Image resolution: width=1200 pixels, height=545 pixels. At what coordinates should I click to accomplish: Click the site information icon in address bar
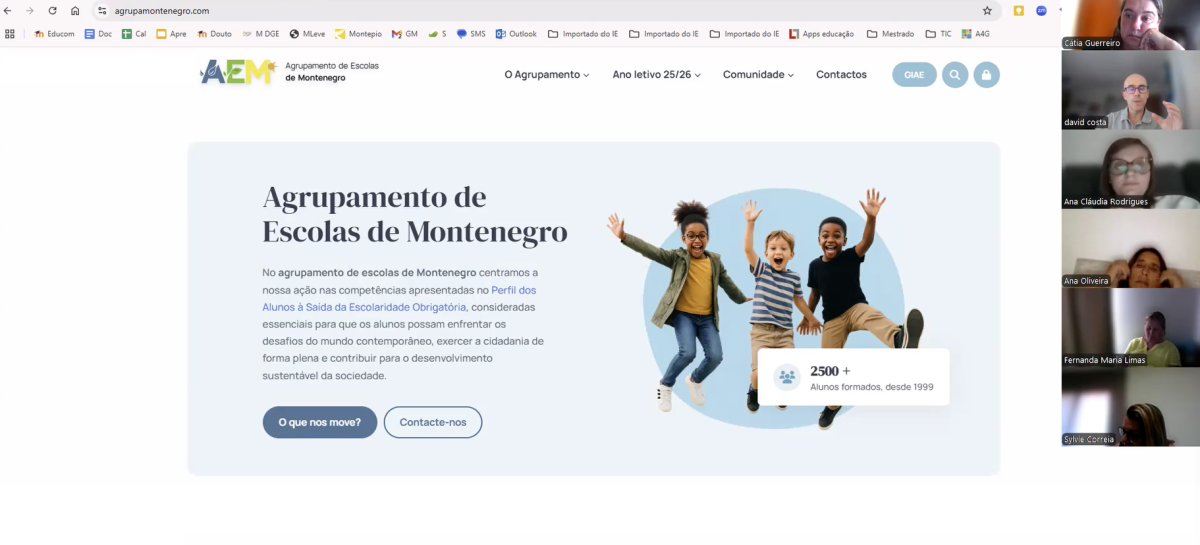(x=102, y=11)
